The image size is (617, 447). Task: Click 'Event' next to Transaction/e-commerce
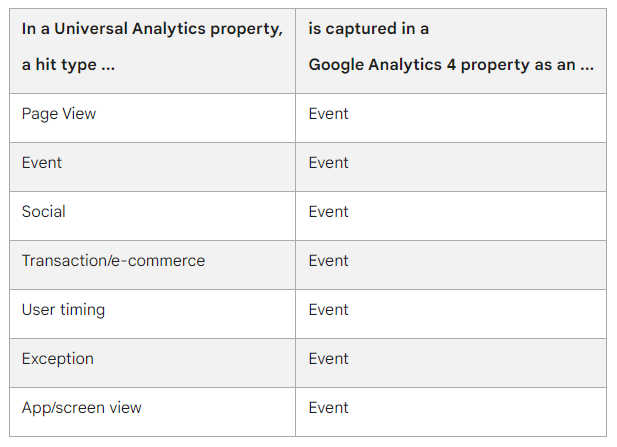328,261
